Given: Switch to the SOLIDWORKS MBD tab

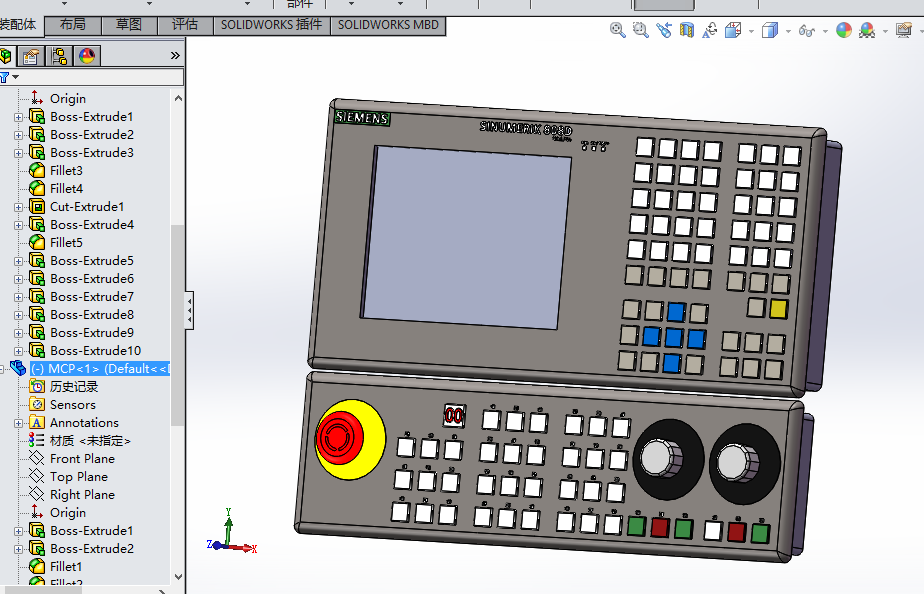Looking at the screenshot, I should coord(388,25).
